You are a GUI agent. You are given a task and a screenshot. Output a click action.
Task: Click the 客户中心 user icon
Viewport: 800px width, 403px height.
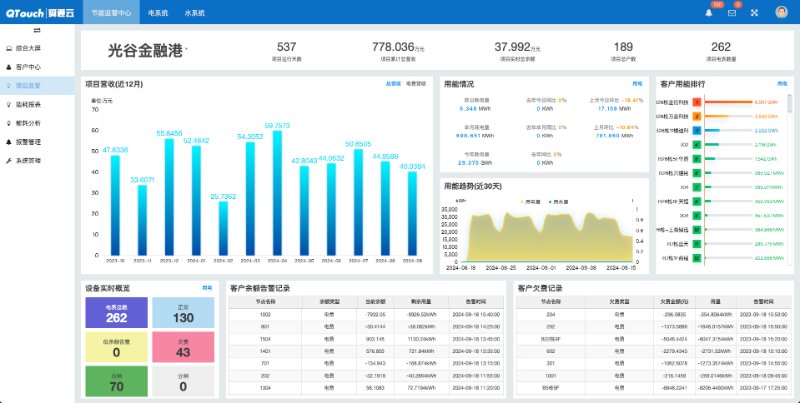[9, 67]
